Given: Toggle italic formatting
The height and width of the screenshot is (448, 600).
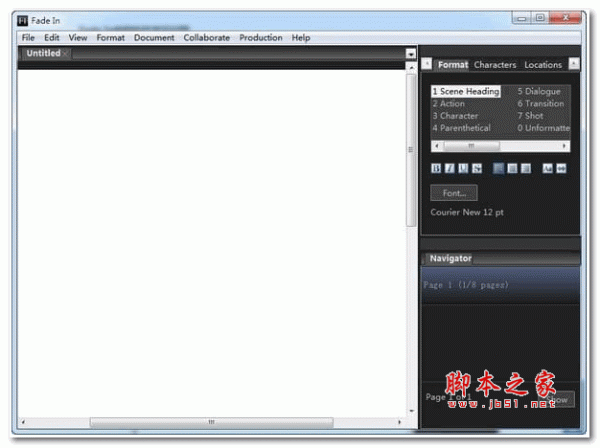Looking at the screenshot, I should 450,168.
